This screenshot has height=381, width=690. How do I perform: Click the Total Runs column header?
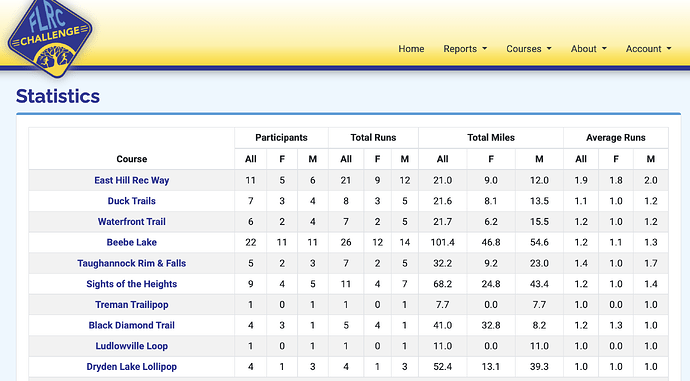pos(373,138)
